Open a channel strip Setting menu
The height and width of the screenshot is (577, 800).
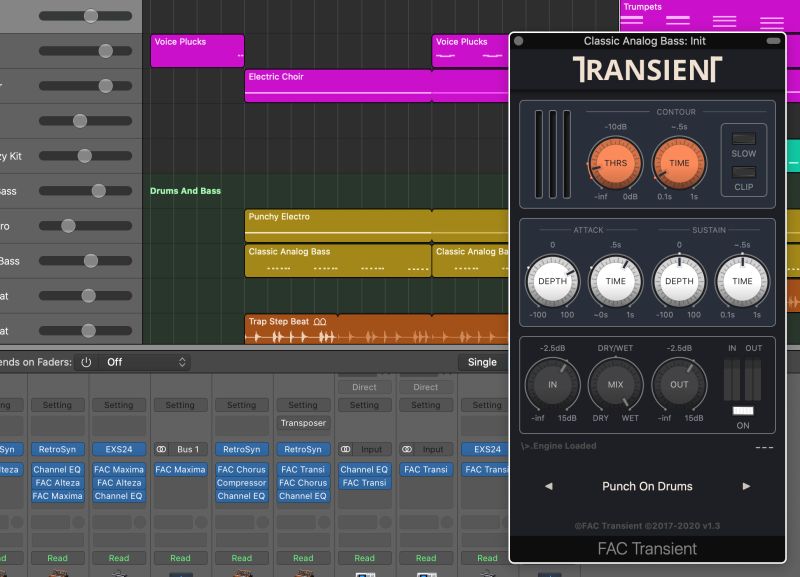57,405
